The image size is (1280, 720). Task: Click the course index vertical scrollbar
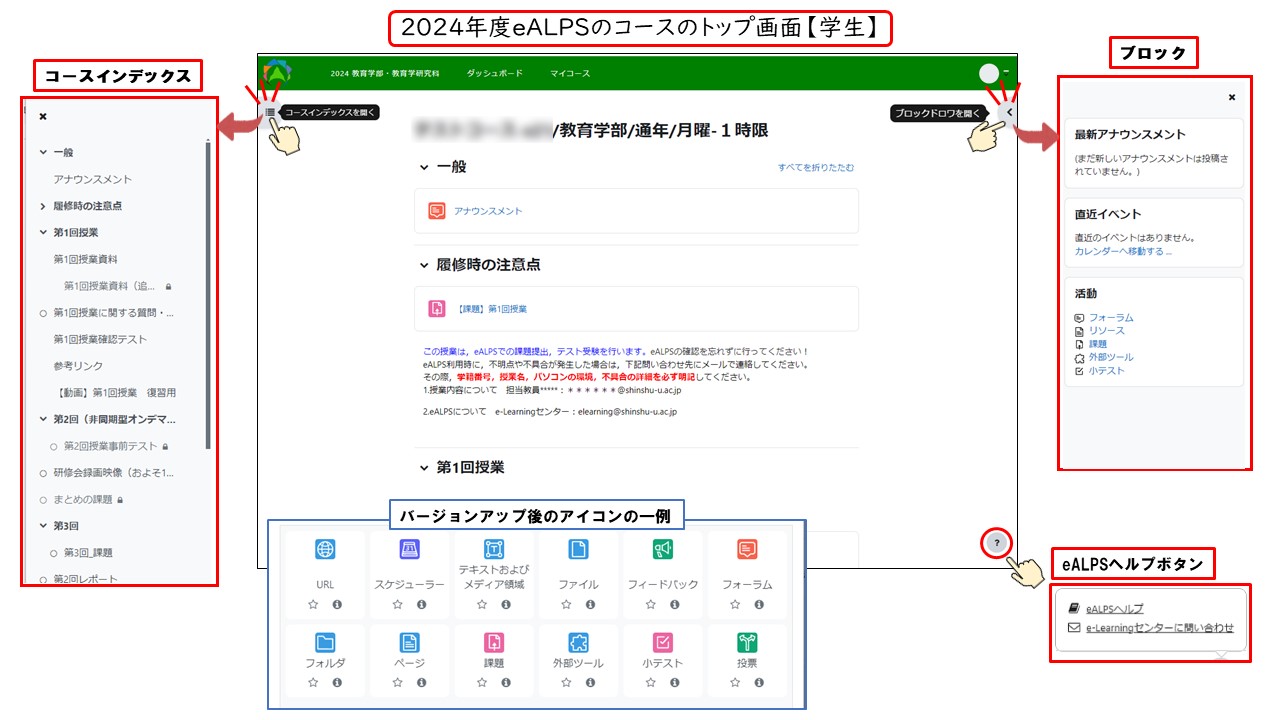click(208, 295)
